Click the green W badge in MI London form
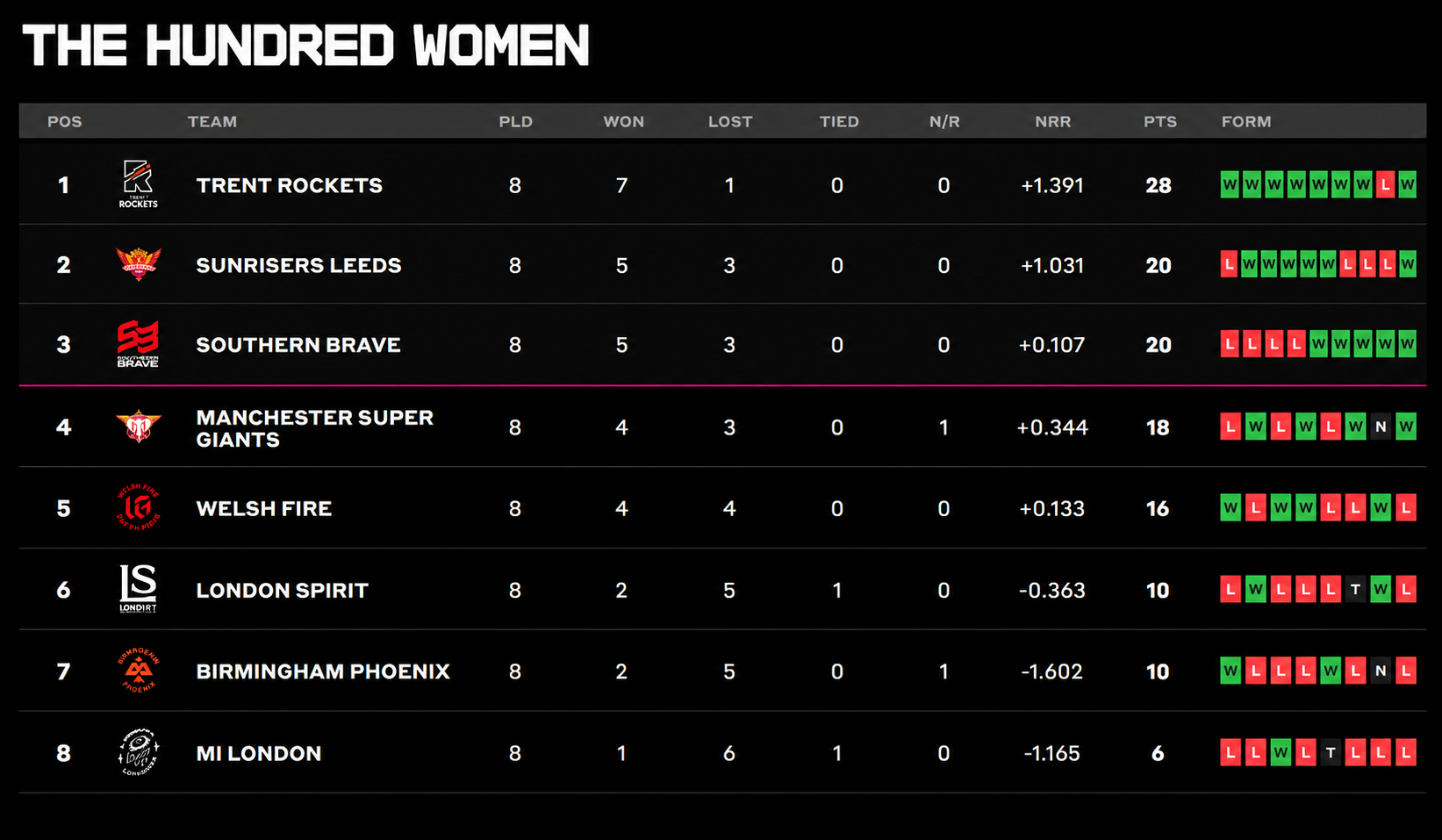The width and height of the screenshot is (1442, 840). tap(1281, 753)
